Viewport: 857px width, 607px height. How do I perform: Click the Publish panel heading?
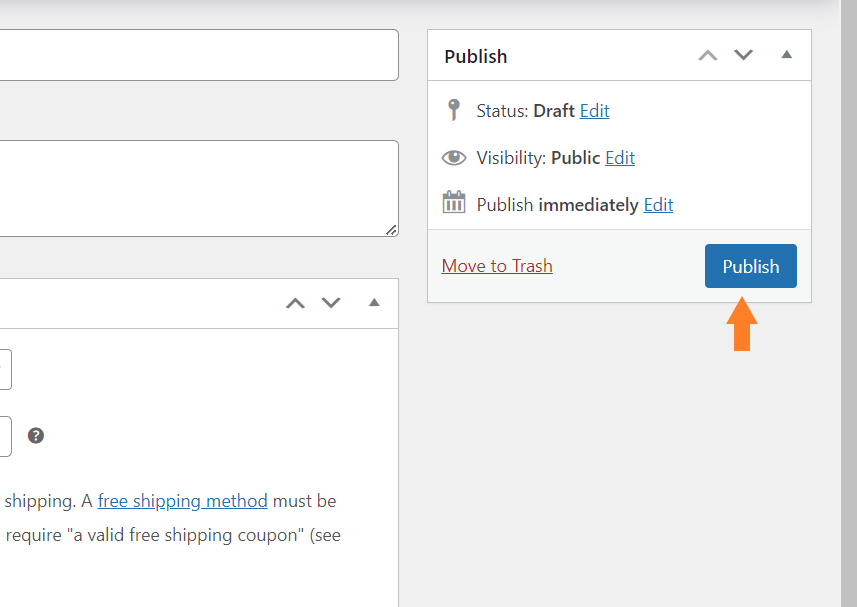[x=476, y=56]
